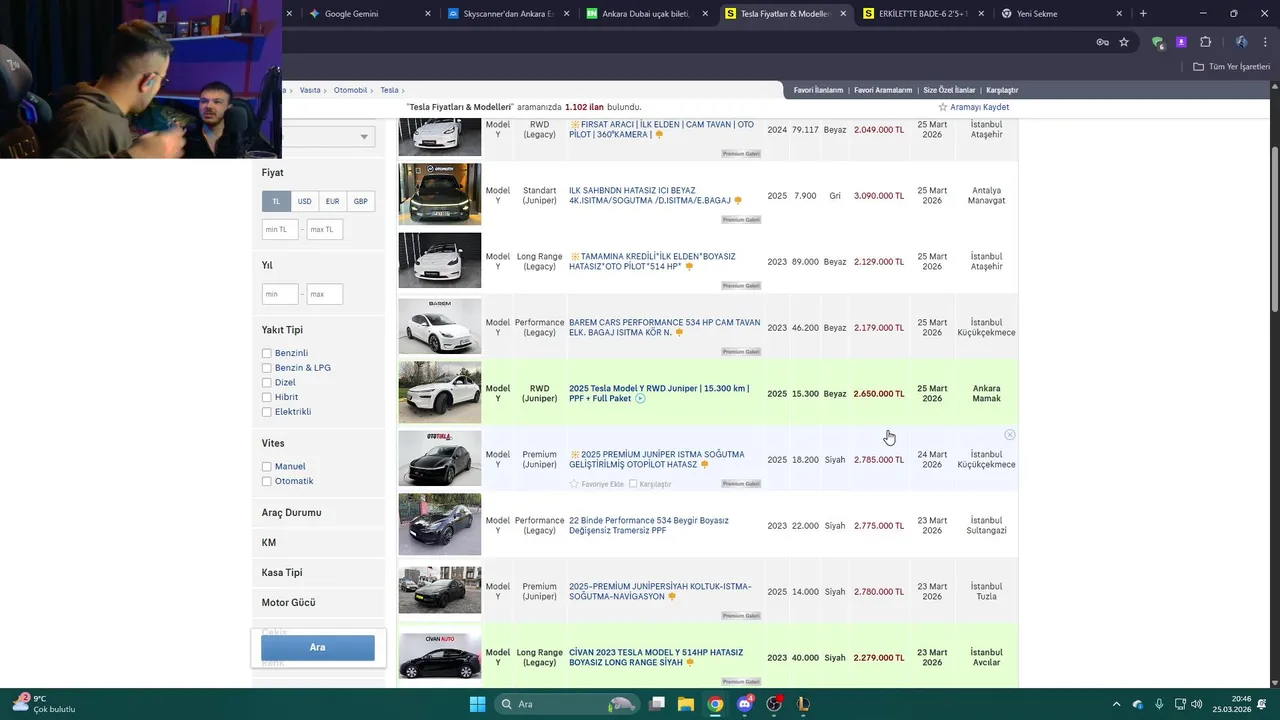Image resolution: width=1280 pixels, height=720 pixels.
Task: Open thumbnail of CIVAN 2023 Tesla listing
Action: pyautogui.click(x=440, y=656)
